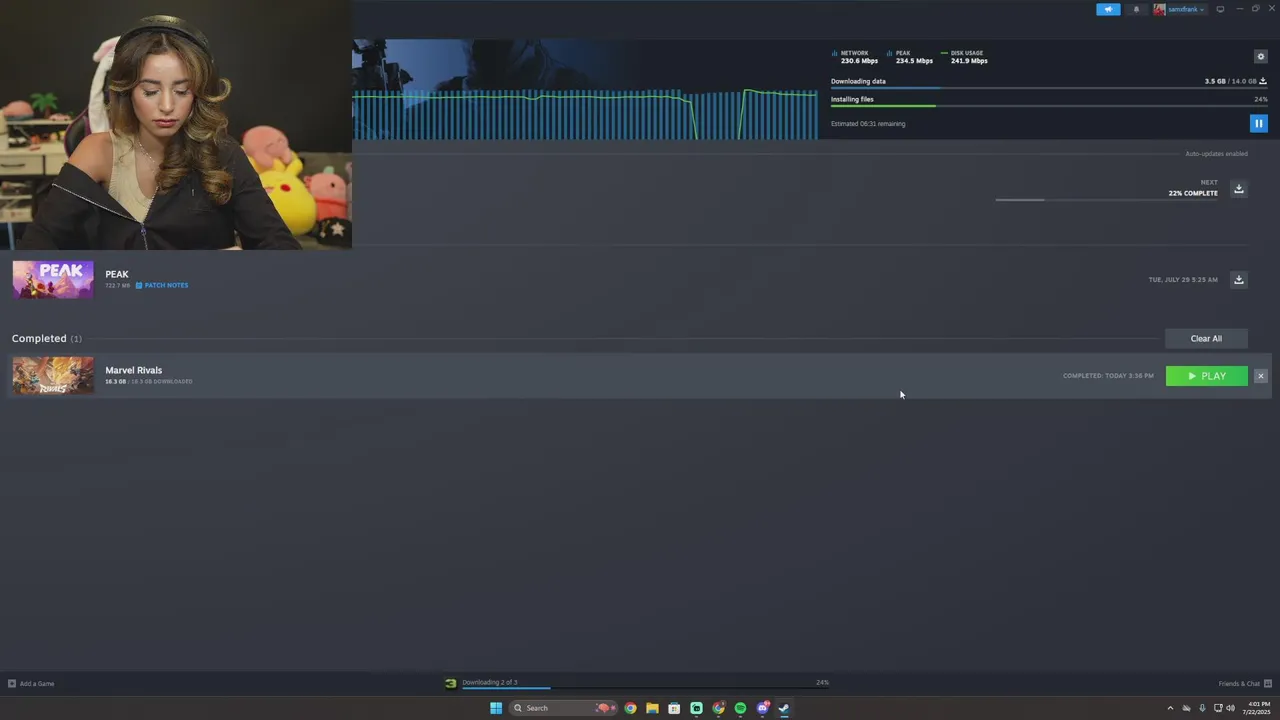Viewport: 1280px width, 720px height.
Task: Expand the samxfrank account dropdown
Action: pyautogui.click(x=1180, y=9)
